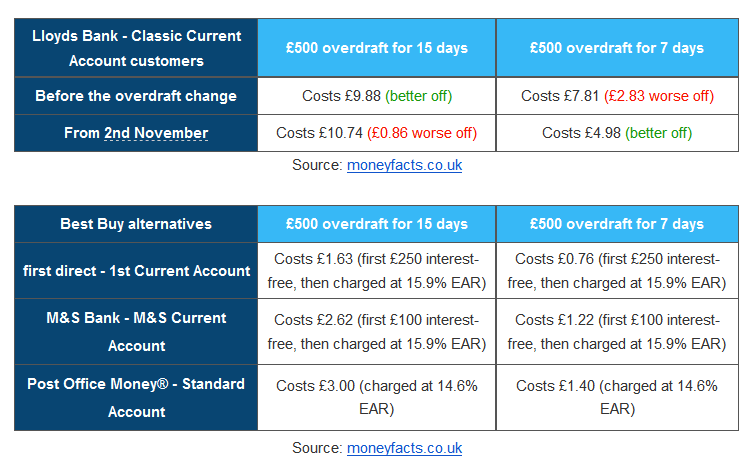This screenshot has width=749, height=464.
Task: Select the "M&S Bank - M&S Current Account" row label
Action: pyautogui.click(x=136, y=331)
